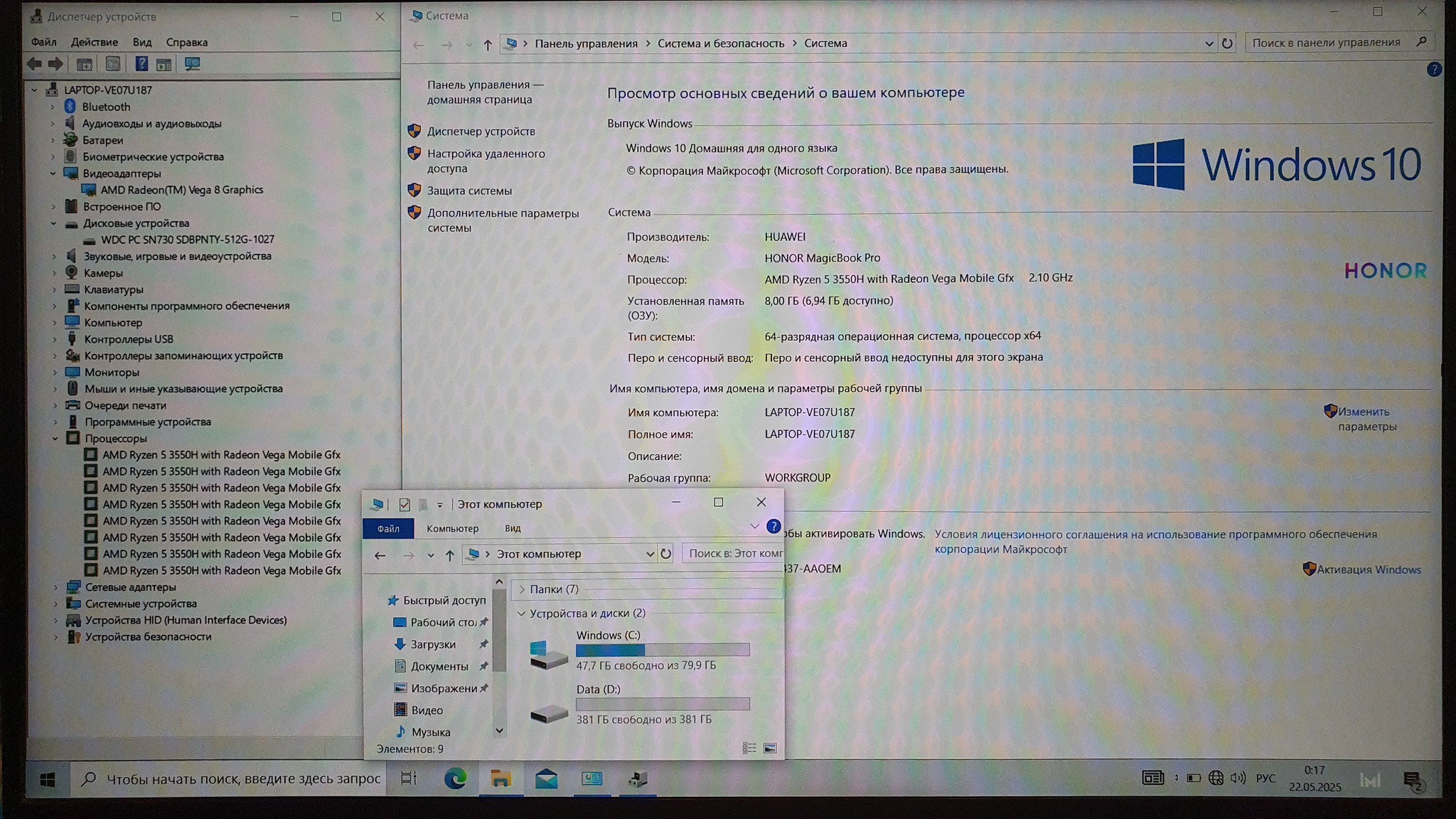This screenshot has height=819, width=1456.
Task: Switch to the Компьютер ribbon tab
Action: click(452, 529)
